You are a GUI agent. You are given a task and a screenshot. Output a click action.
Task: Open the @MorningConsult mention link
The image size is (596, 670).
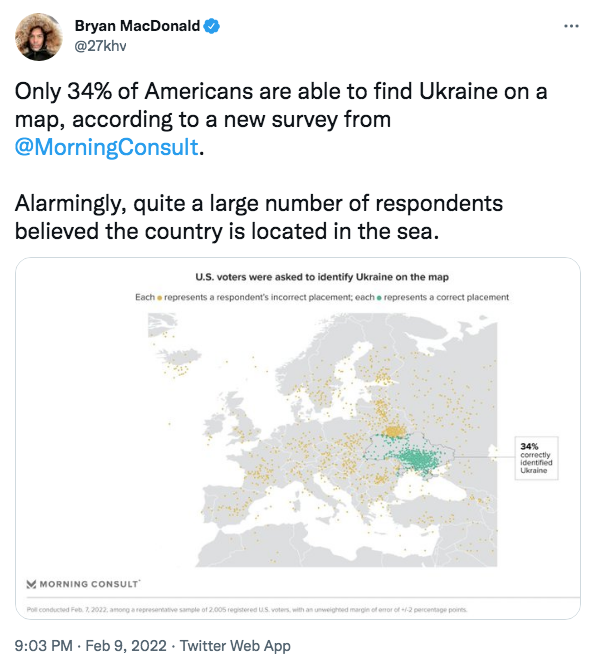107,147
